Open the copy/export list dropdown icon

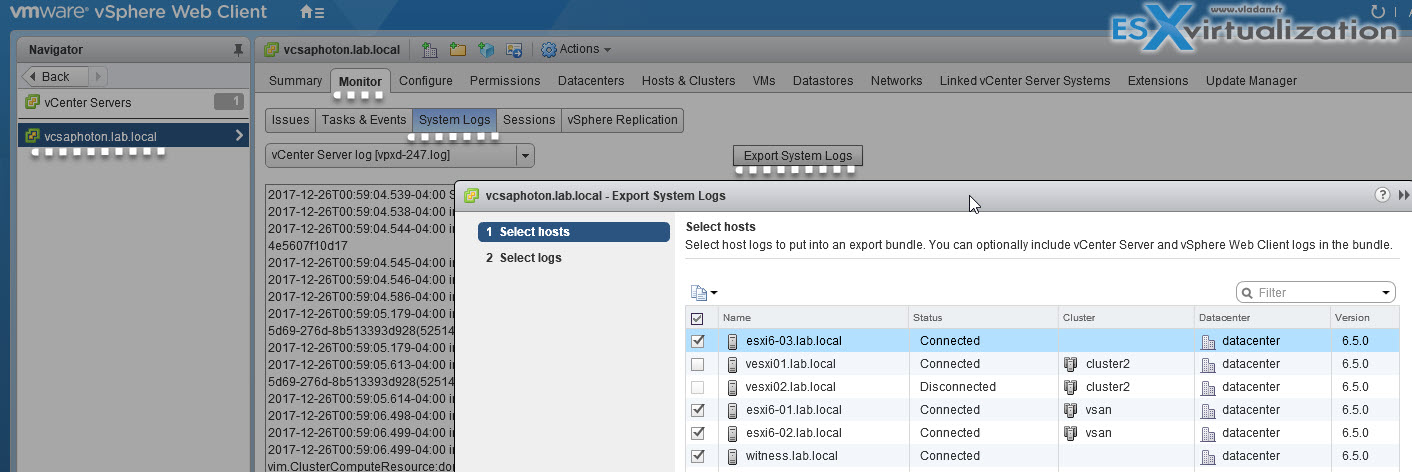tap(704, 293)
